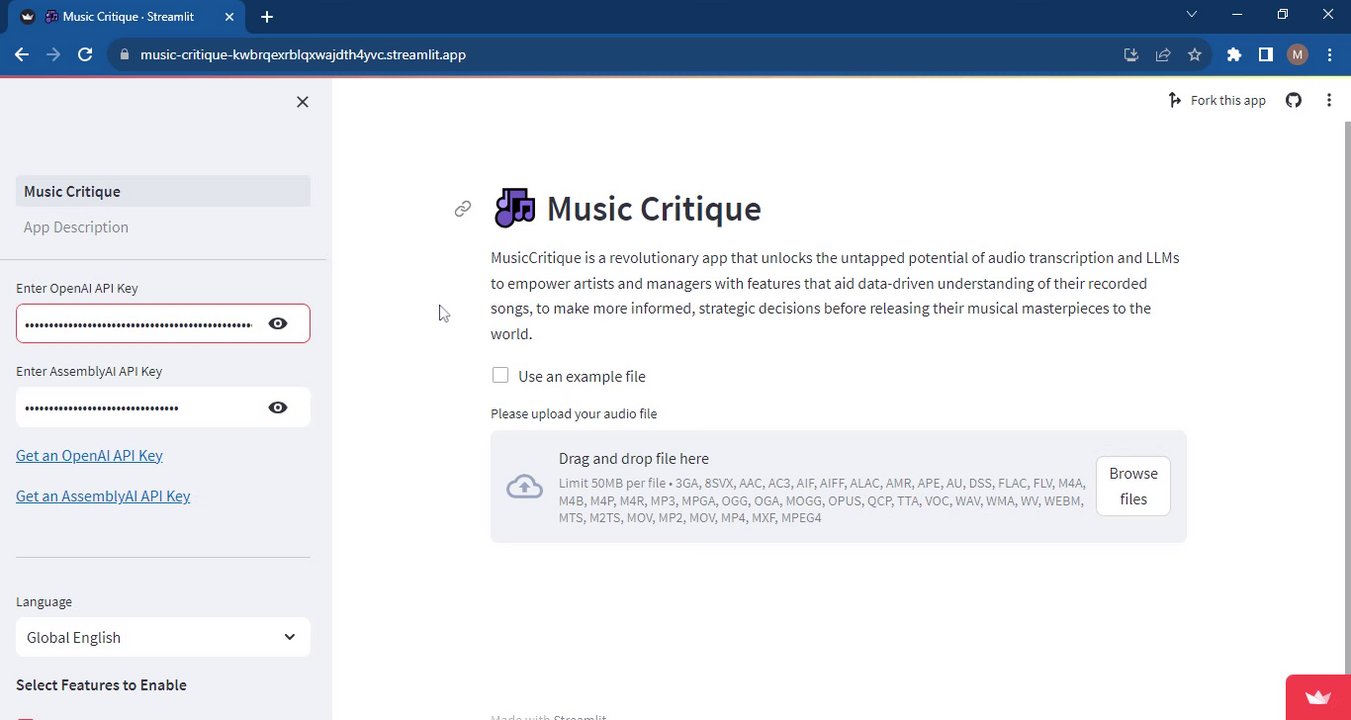Reload the current browser page
The height and width of the screenshot is (720, 1351).
(86, 55)
